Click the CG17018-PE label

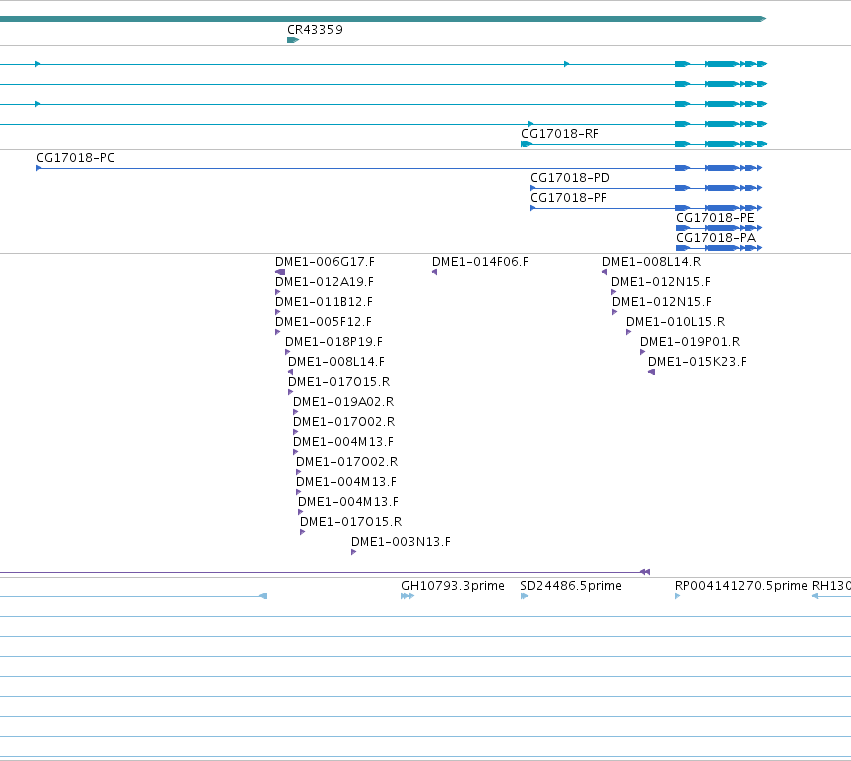pos(715,218)
